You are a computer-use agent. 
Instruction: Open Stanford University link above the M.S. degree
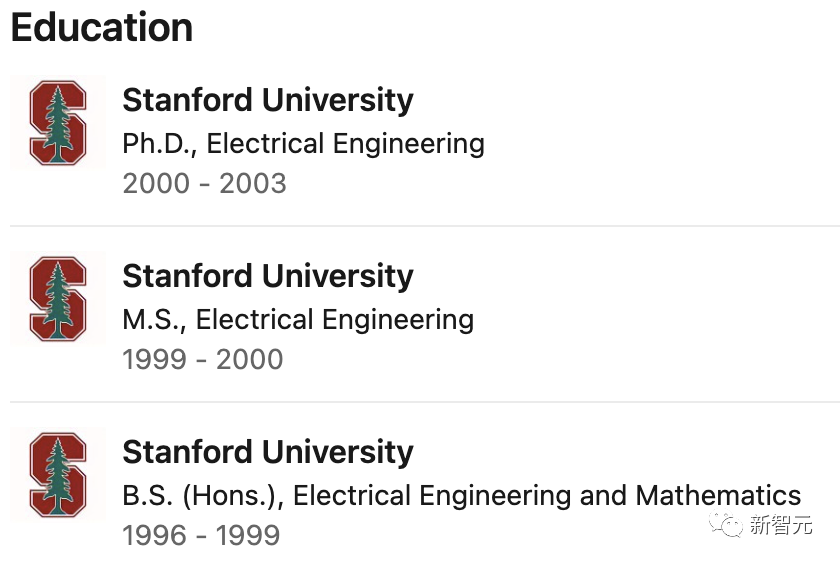tap(267, 276)
